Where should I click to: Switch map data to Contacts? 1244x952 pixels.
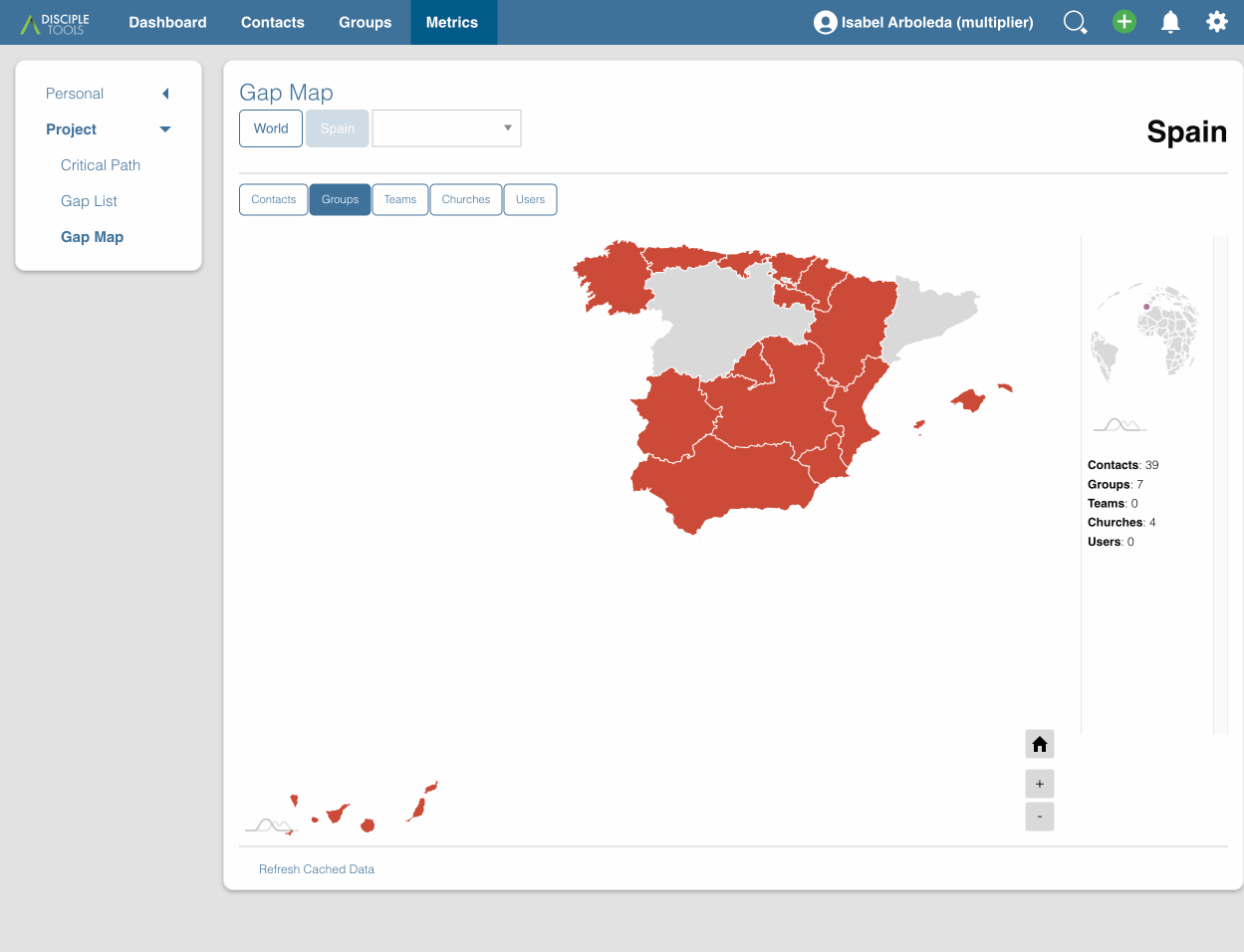pyautogui.click(x=274, y=199)
